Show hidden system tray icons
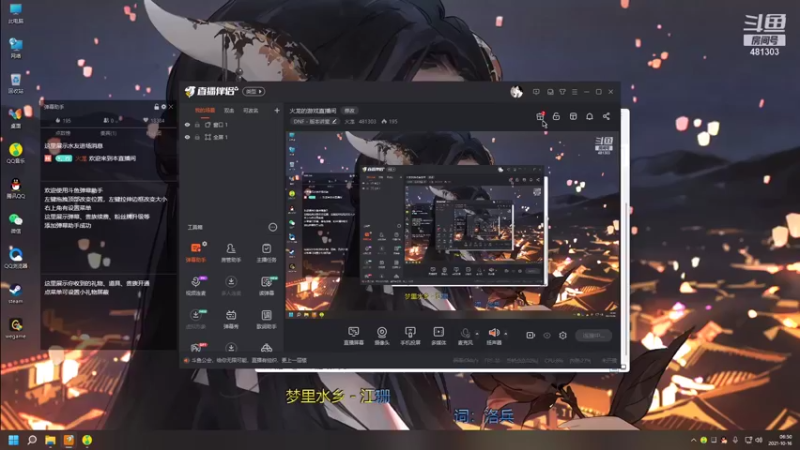 (693, 440)
